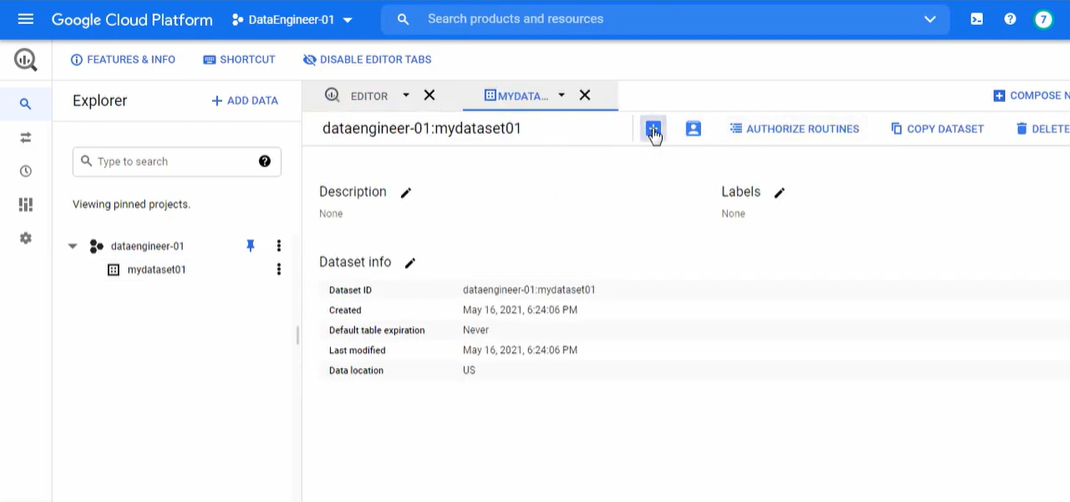Edit Dataset info pencil icon
Image resolution: width=1070 pixels, height=502 pixels.
click(x=410, y=263)
